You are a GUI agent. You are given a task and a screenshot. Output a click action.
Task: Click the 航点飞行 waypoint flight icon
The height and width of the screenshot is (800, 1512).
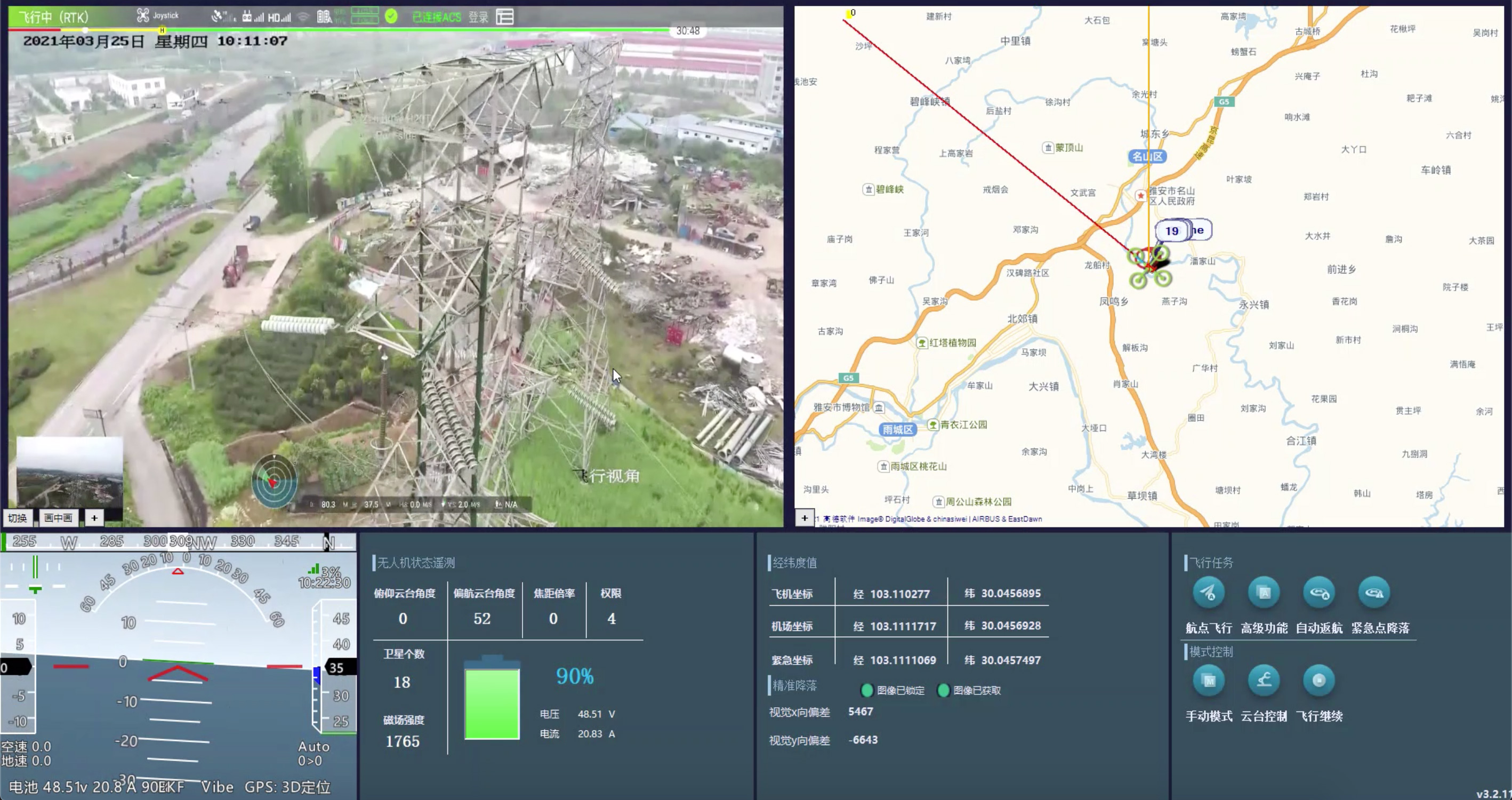coord(1208,593)
